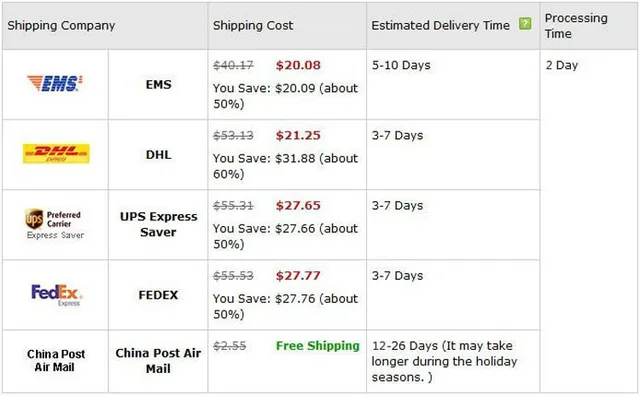The image size is (640, 396).
Task: Click the yellow DHL logo
Action: [56, 154]
